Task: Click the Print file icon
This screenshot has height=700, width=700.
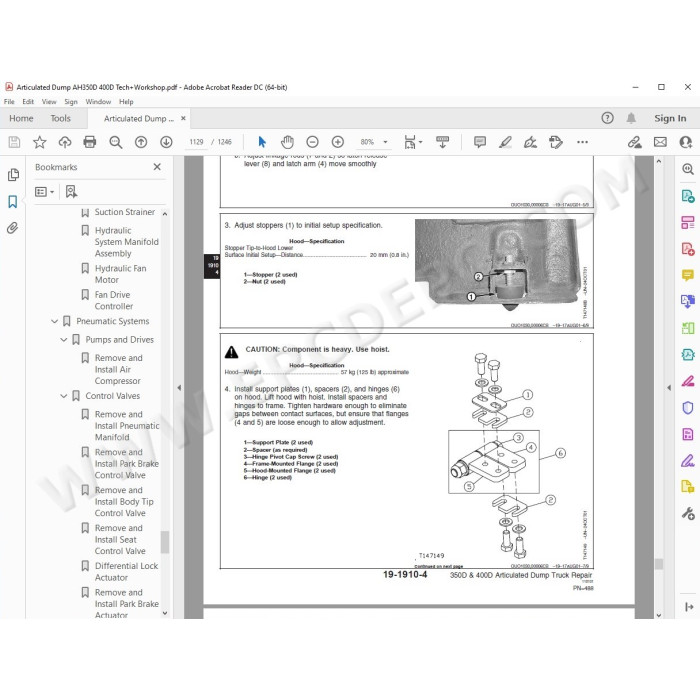Action: [90, 142]
